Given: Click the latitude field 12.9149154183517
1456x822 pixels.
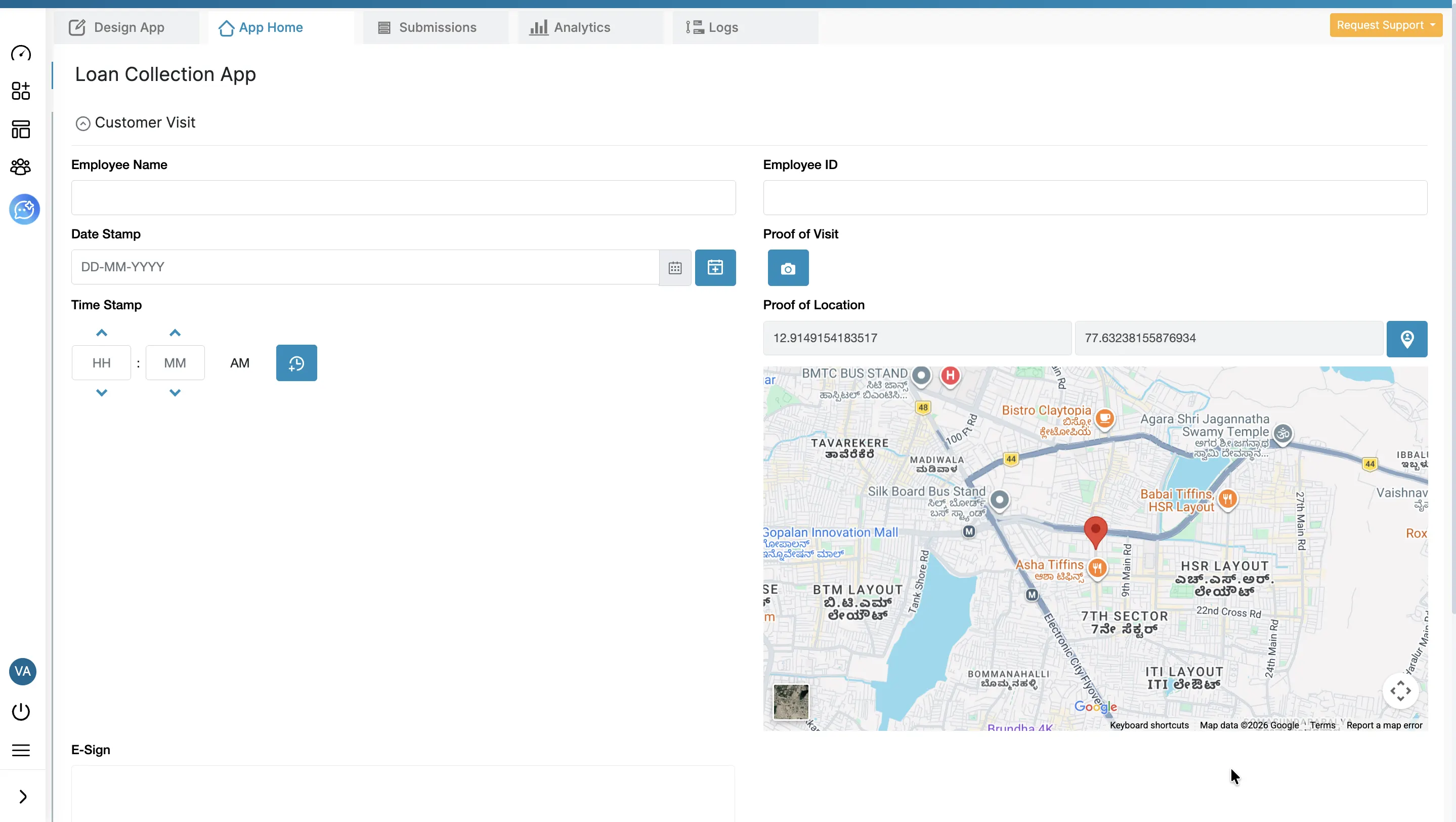Looking at the screenshot, I should point(917,338).
